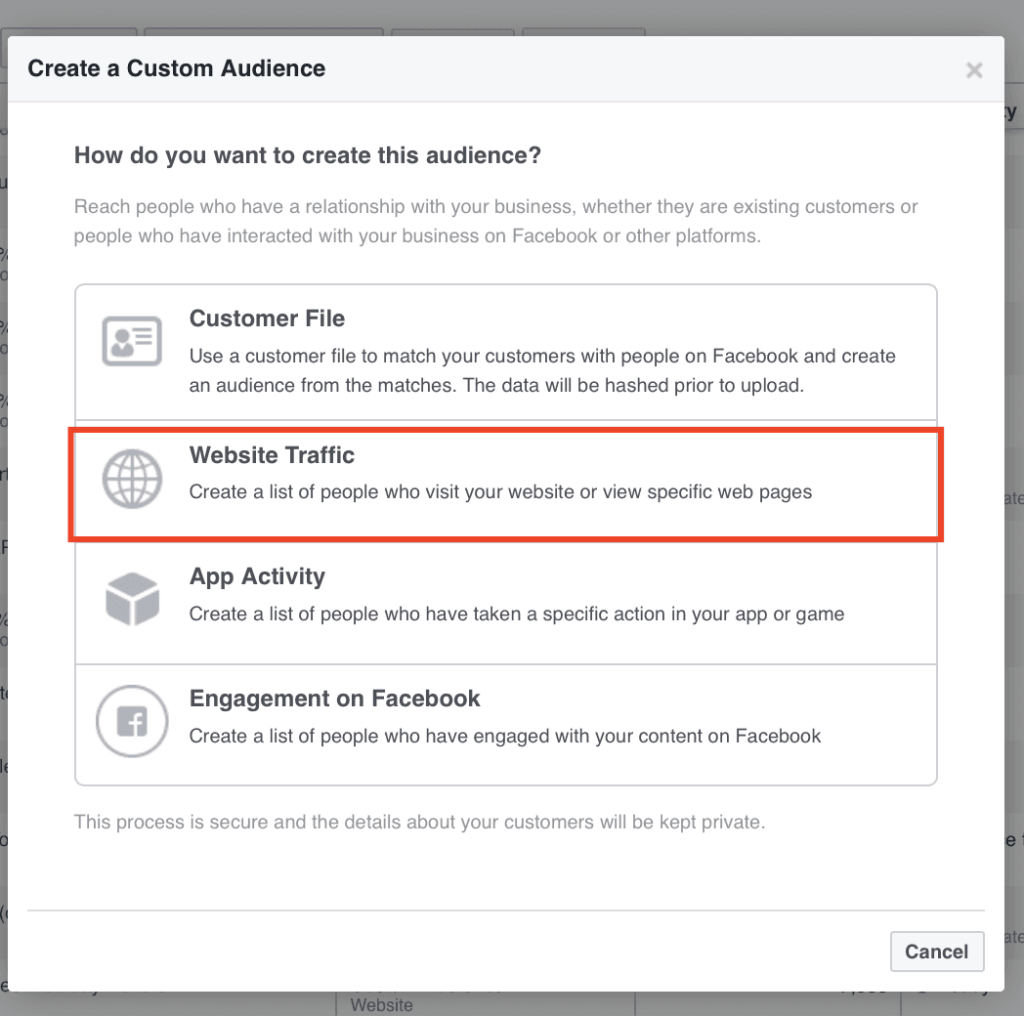Close the Create a Custom Audience dialog
This screenshot has height=1016, width=1024.
pos(973,70)
